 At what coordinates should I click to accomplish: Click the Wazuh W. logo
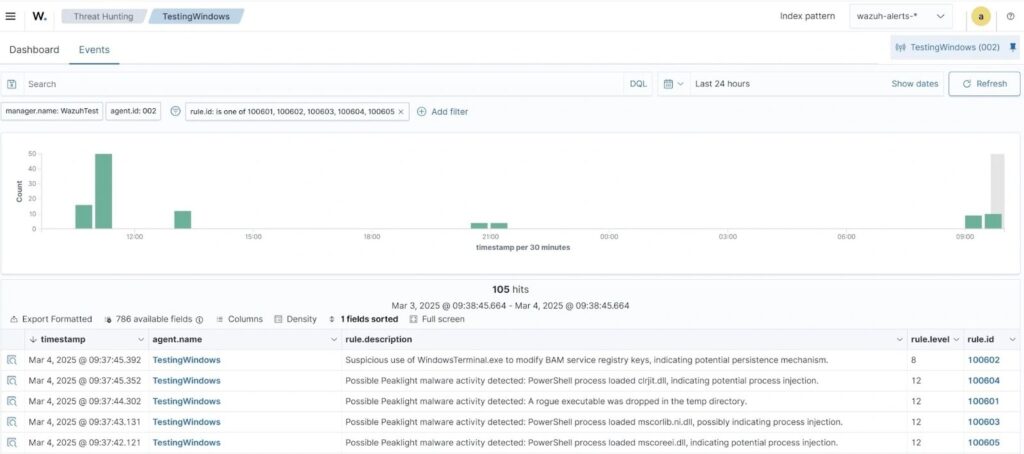[x=39, y=17]
